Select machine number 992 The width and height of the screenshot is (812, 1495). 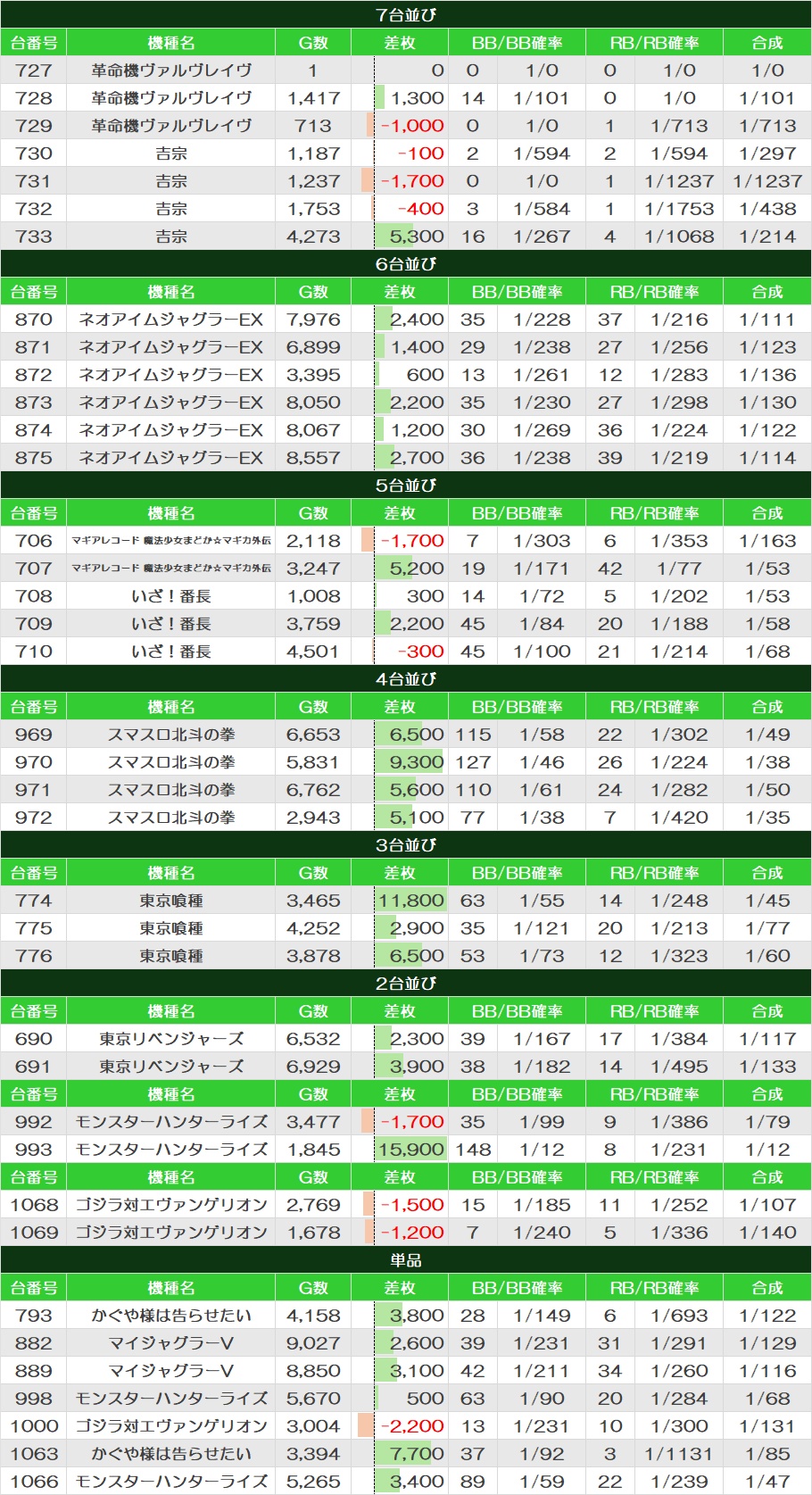pyautogui.click(x=34, y=1121)
